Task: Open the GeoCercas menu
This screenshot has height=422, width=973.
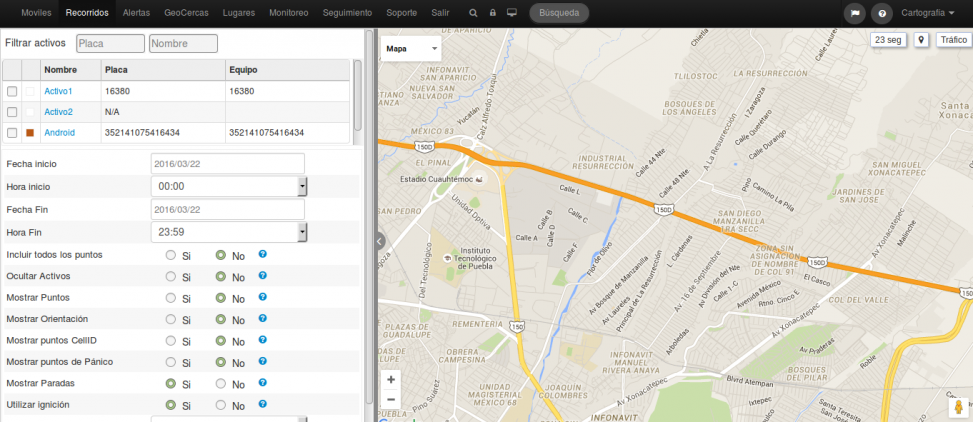Action: [187, 12]
